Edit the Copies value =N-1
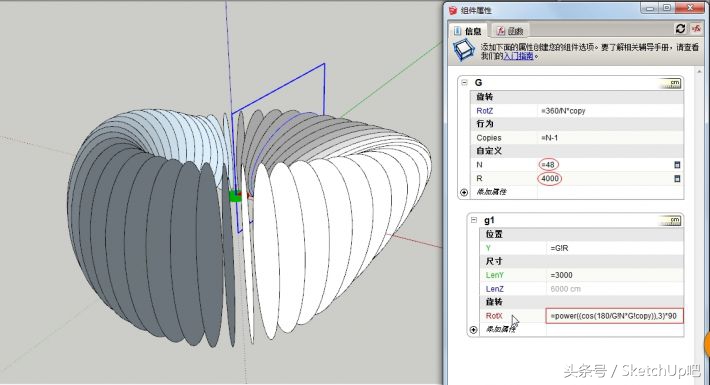710x385 pixels. [x=610, y=138]
